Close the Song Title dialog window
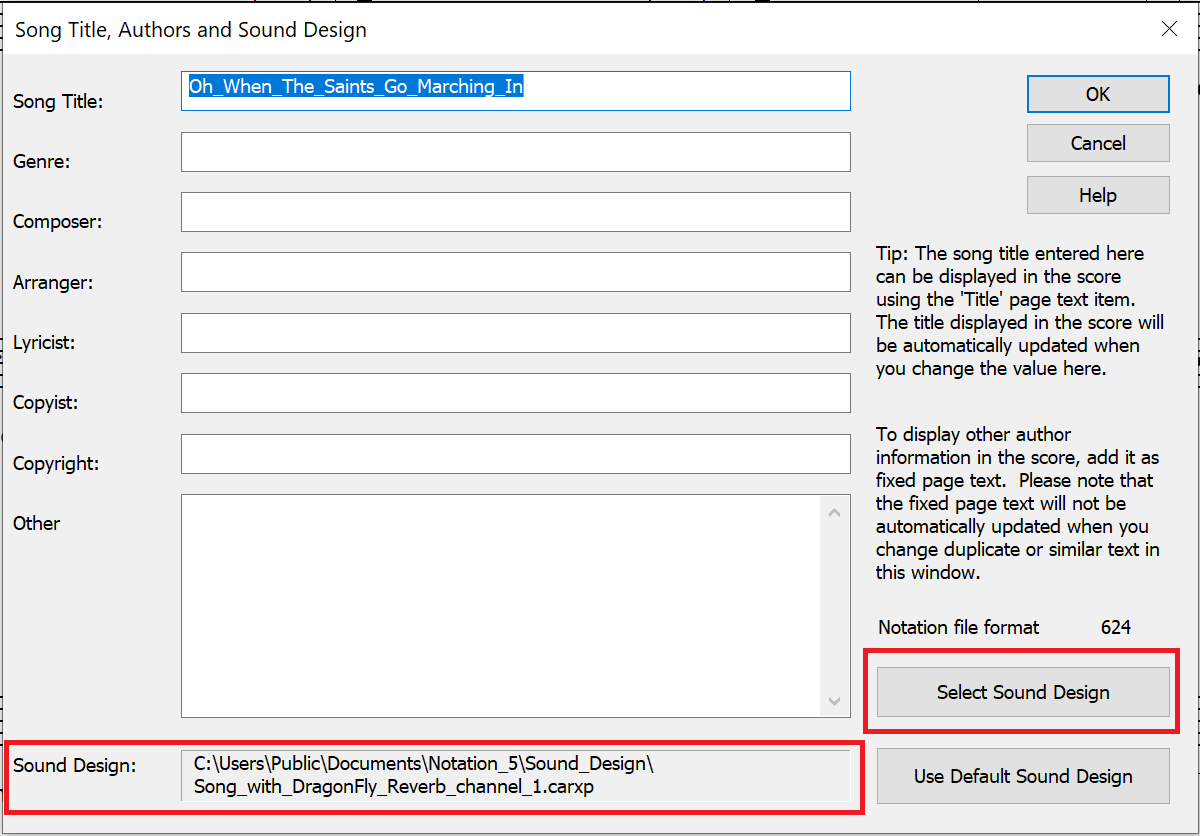1200x836 pixels. pyautogui.click(x=1169, y=29)
